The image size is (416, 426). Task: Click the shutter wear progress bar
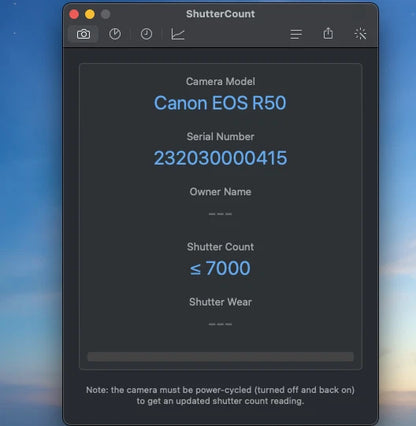coord(220,357)
